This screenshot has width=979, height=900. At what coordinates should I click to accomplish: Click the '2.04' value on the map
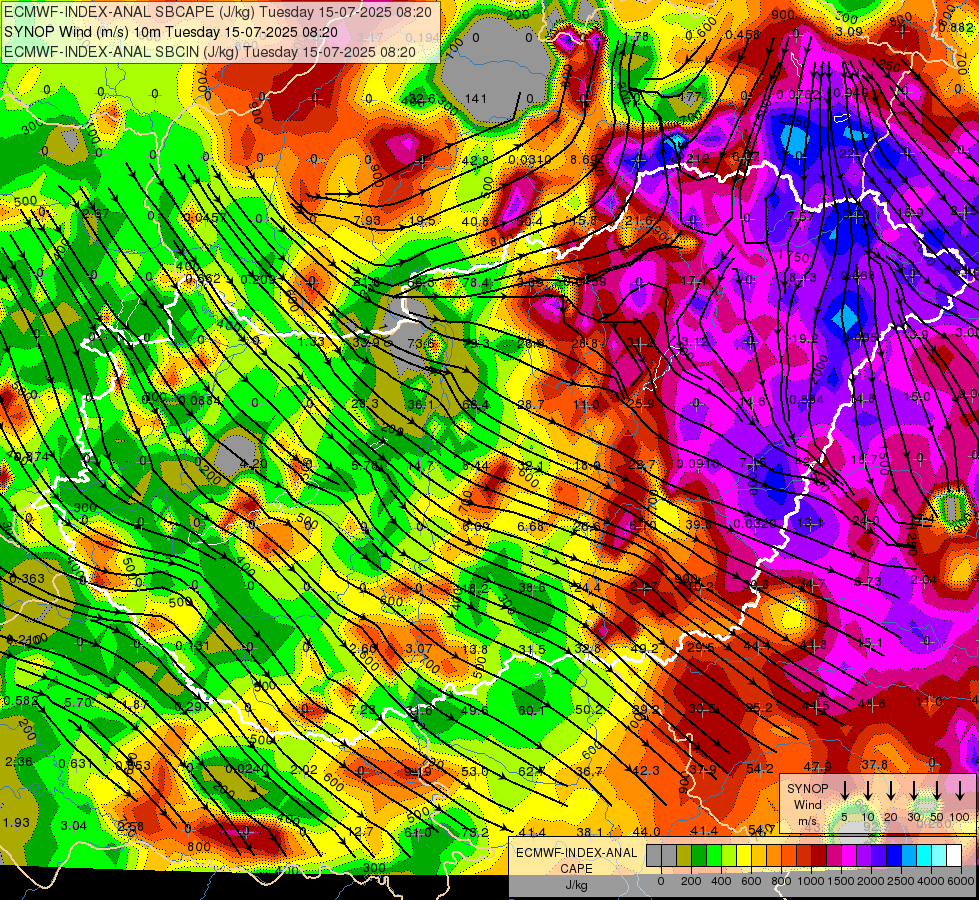[x=923, y=580]
